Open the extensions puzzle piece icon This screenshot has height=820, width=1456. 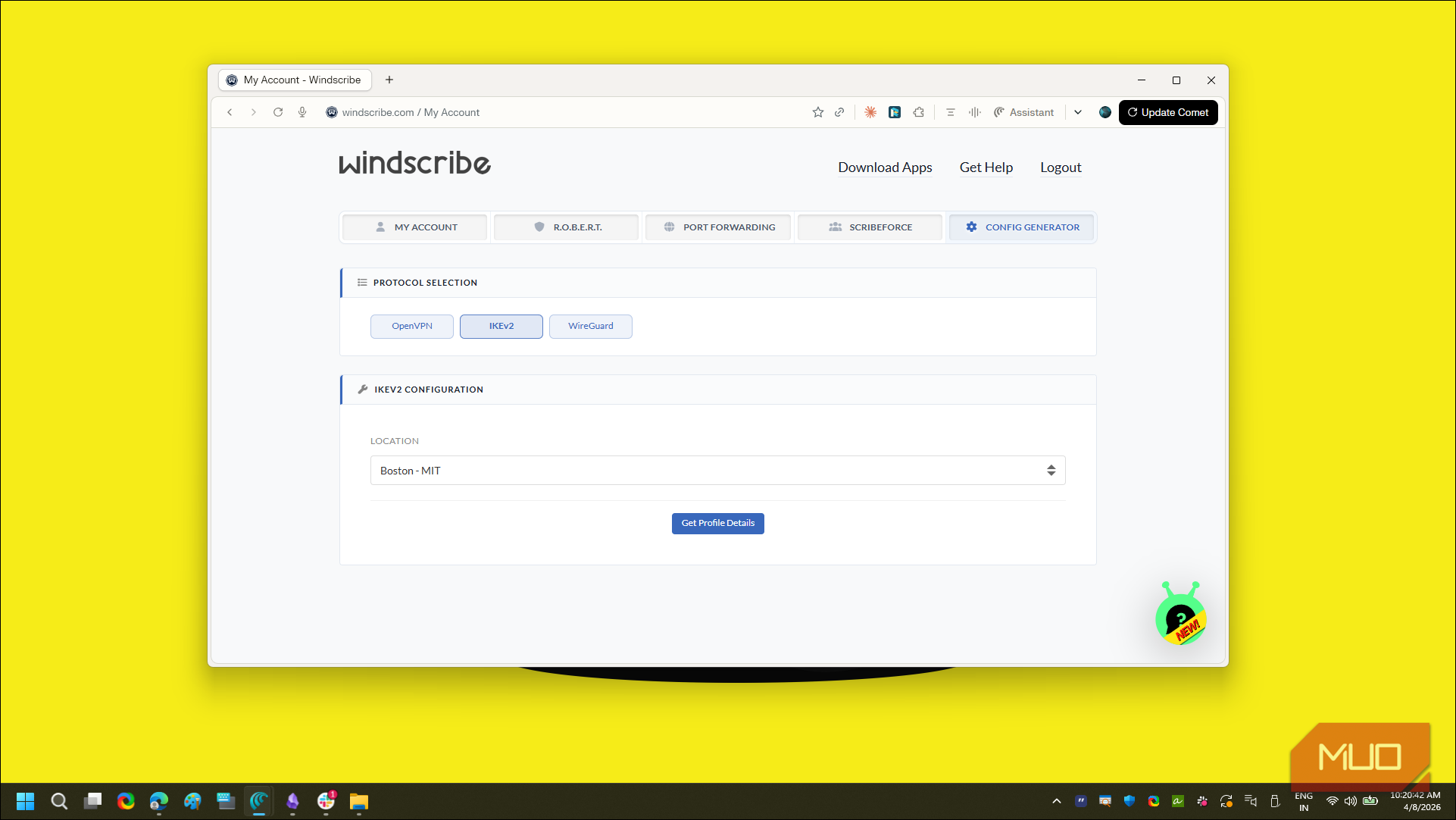click(919, 112)
